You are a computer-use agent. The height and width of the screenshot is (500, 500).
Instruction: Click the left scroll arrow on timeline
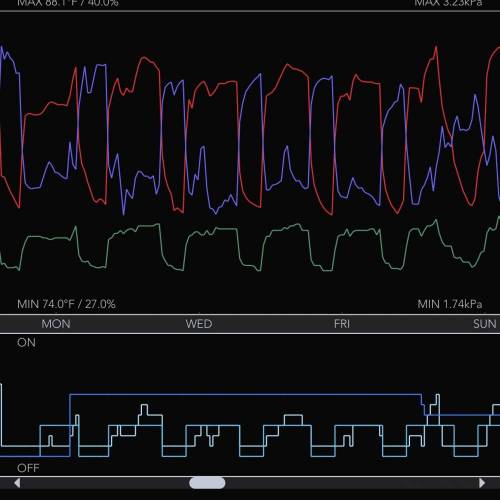[17, 483]
